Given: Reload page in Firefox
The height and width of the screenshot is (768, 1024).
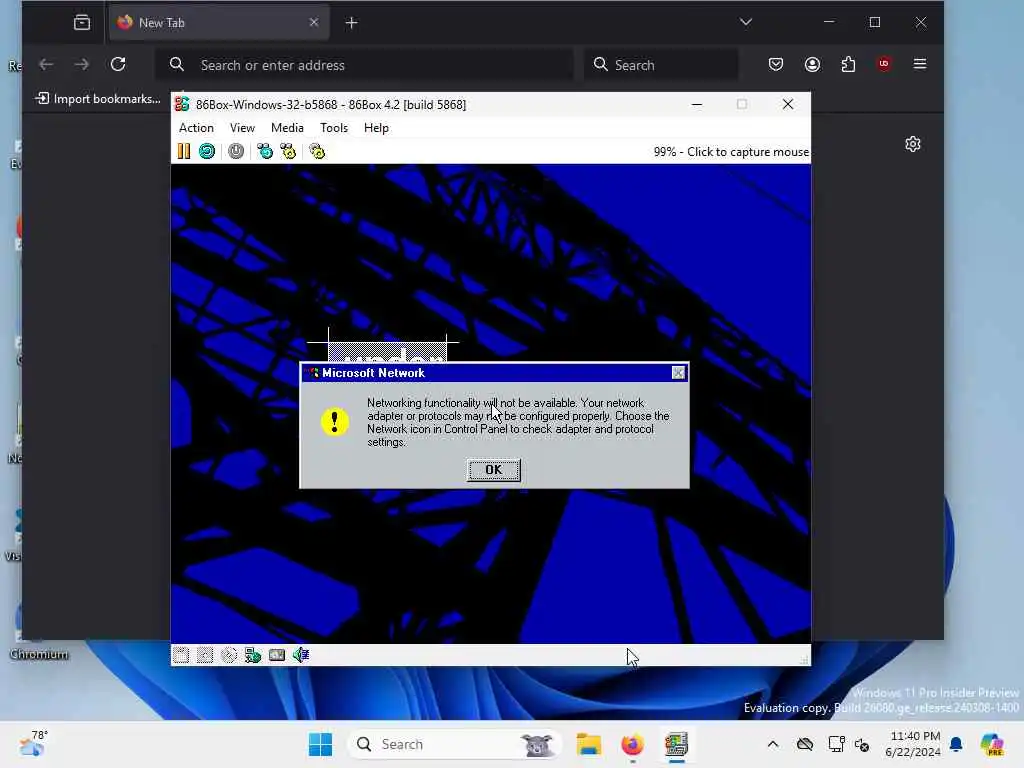Looking at the screenshot, I should 118,65.
